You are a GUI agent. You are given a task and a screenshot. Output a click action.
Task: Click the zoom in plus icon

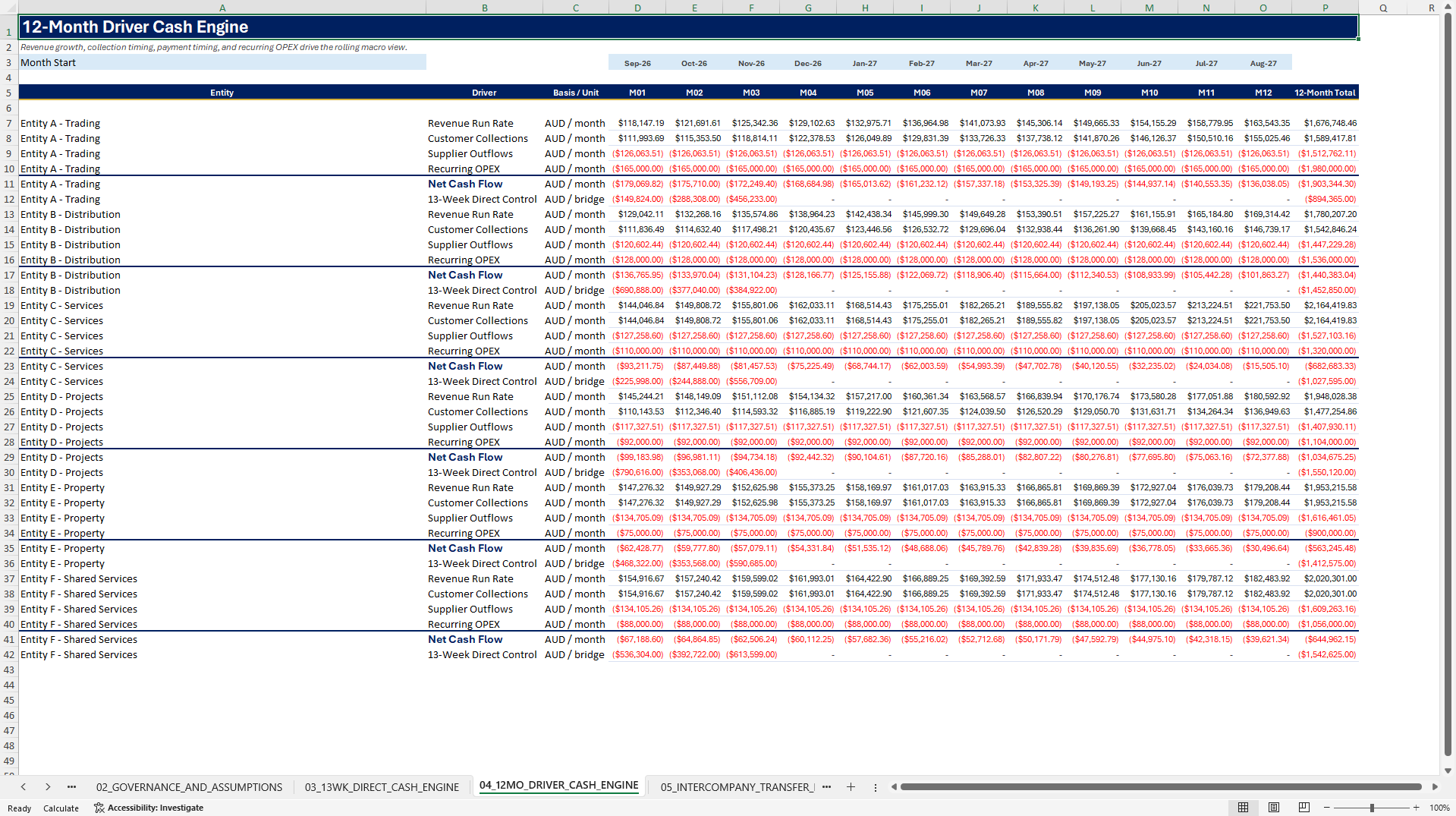(x=1416, y=808)
